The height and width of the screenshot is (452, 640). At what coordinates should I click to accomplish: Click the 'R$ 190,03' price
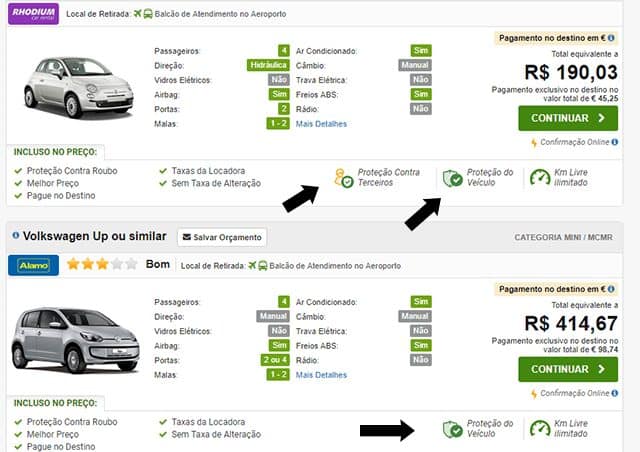pyautogui.click(x=571, y=73)
